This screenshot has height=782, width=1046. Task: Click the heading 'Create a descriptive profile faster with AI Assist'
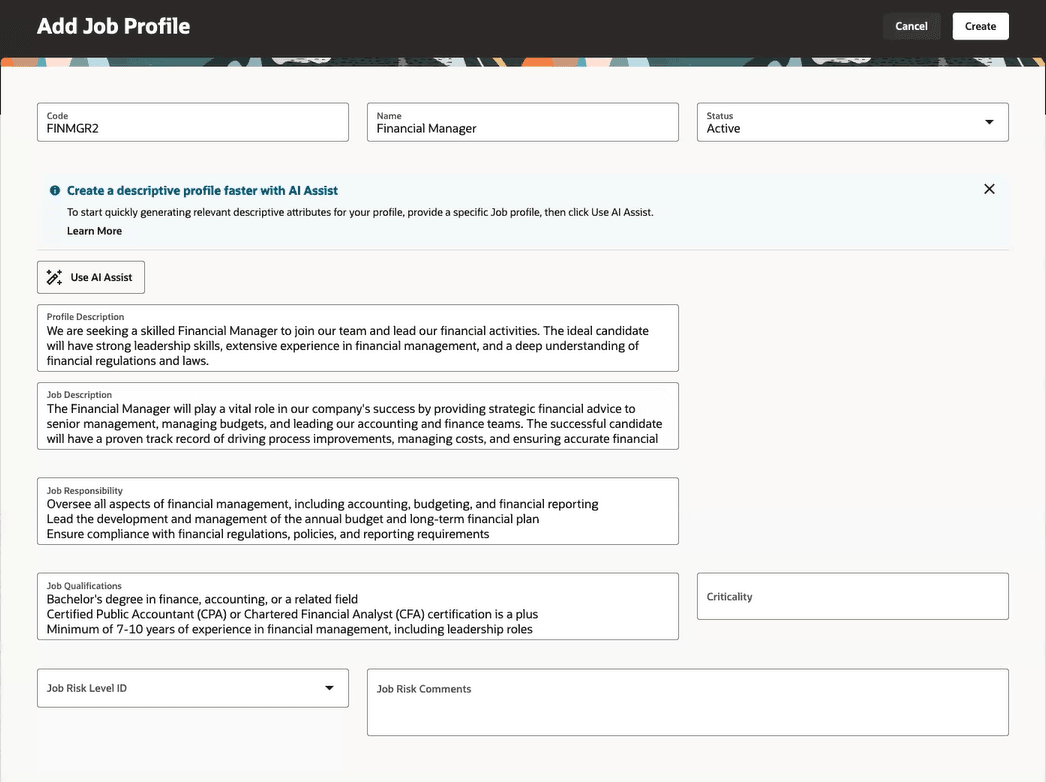pos(202,190)
